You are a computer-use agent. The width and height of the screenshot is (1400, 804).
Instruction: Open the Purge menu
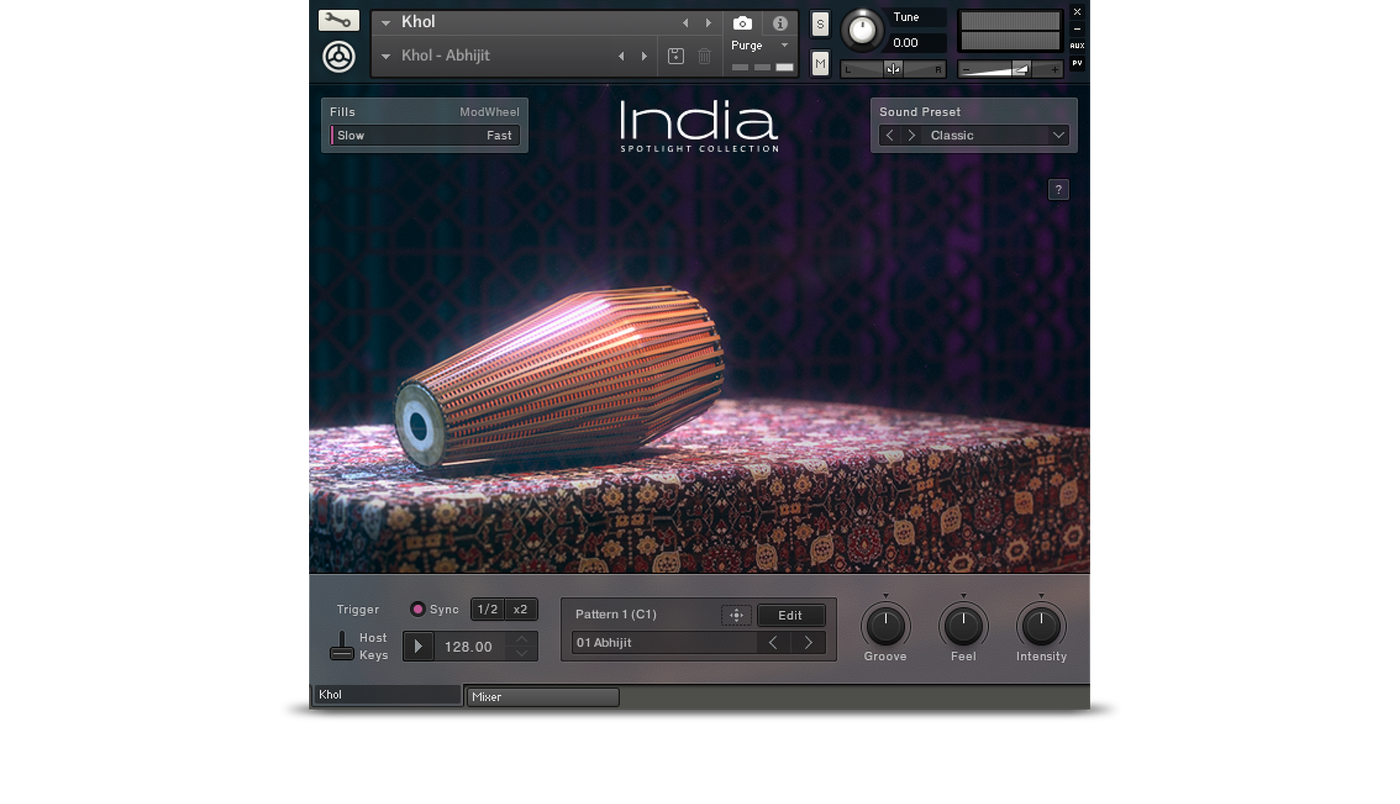[x=760, y=45]
